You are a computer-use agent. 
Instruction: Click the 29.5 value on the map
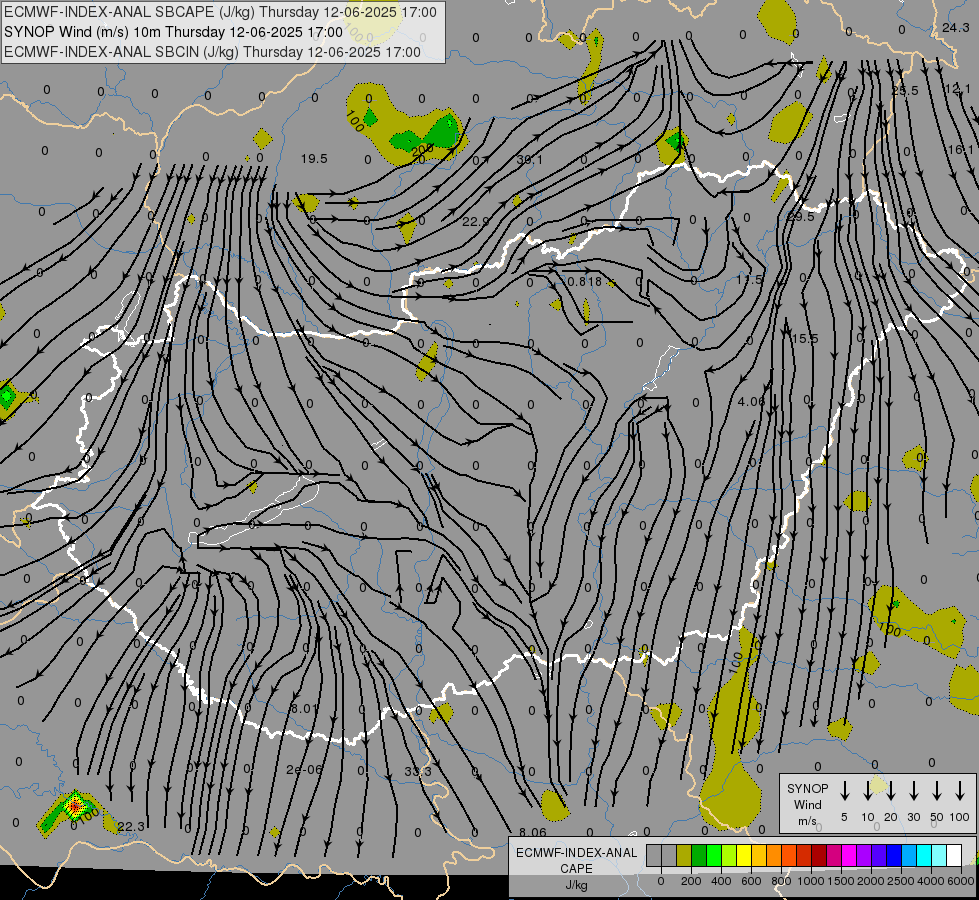(x=800, y=217)
